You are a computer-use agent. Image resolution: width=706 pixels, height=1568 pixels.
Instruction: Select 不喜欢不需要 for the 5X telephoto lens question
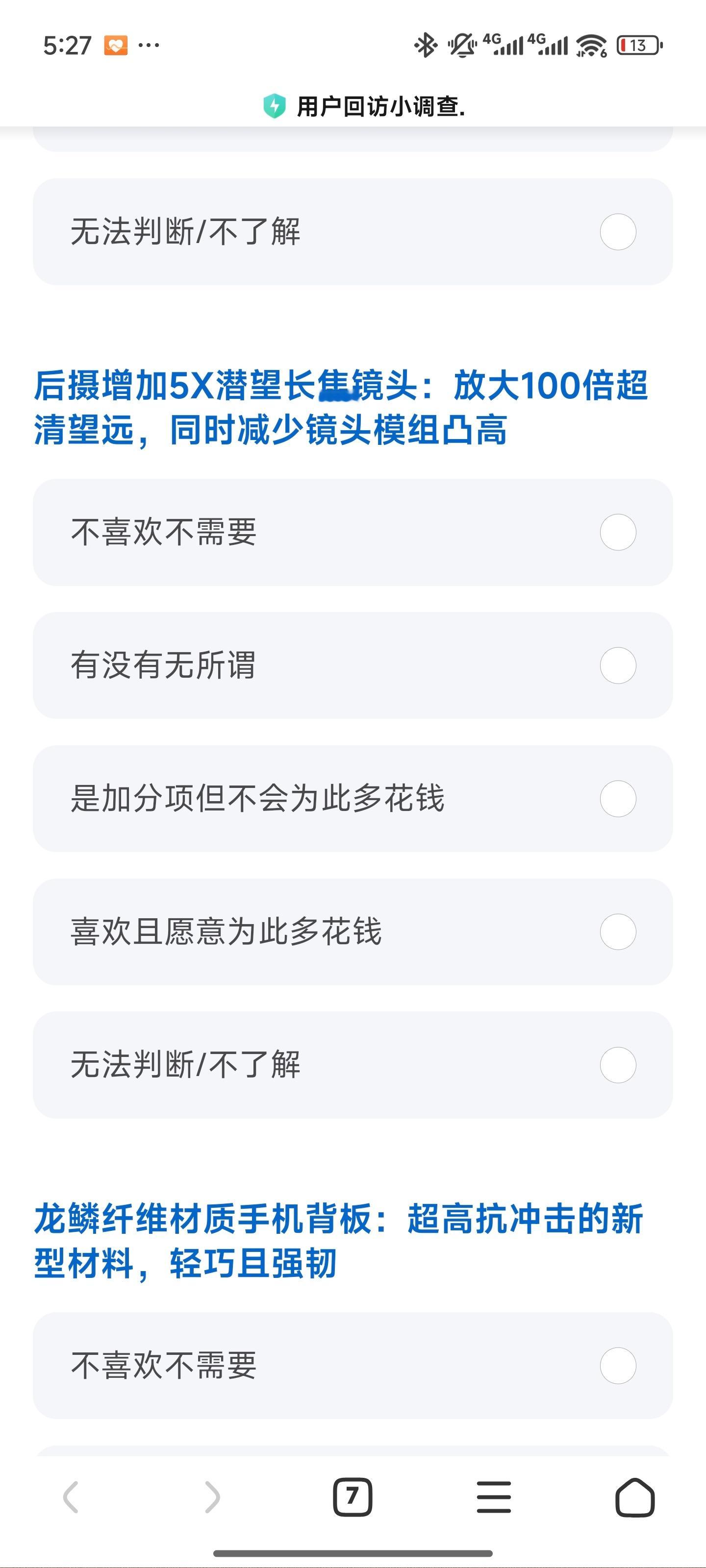tap(353, 532)
